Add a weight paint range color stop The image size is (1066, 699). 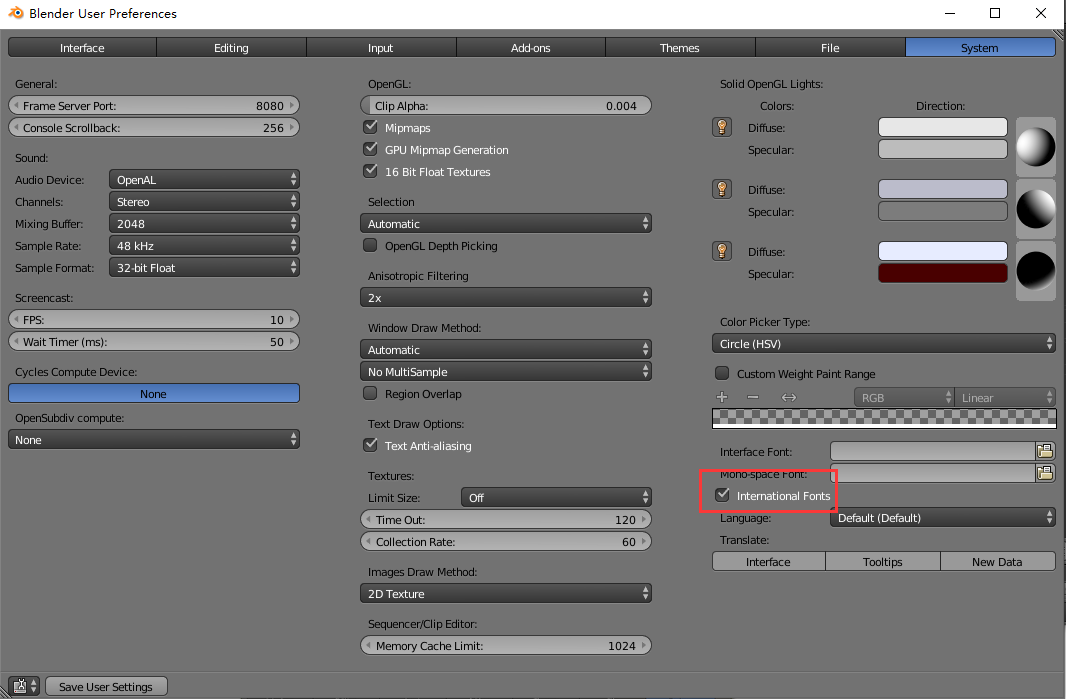(x=722, y=396)
